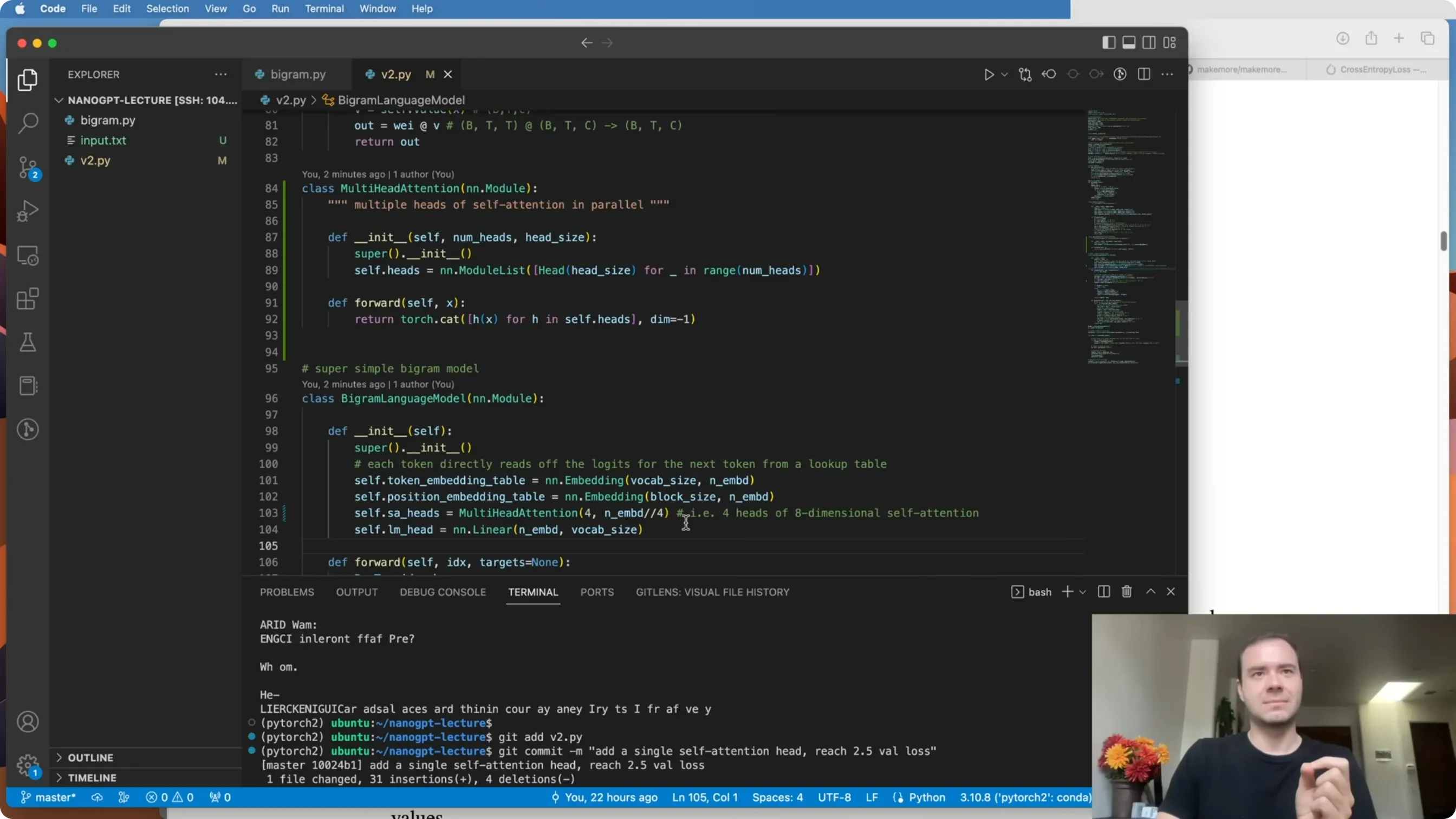Click the browser window vertical scrollbar

pyautogui.click(x=1443, y=241)
